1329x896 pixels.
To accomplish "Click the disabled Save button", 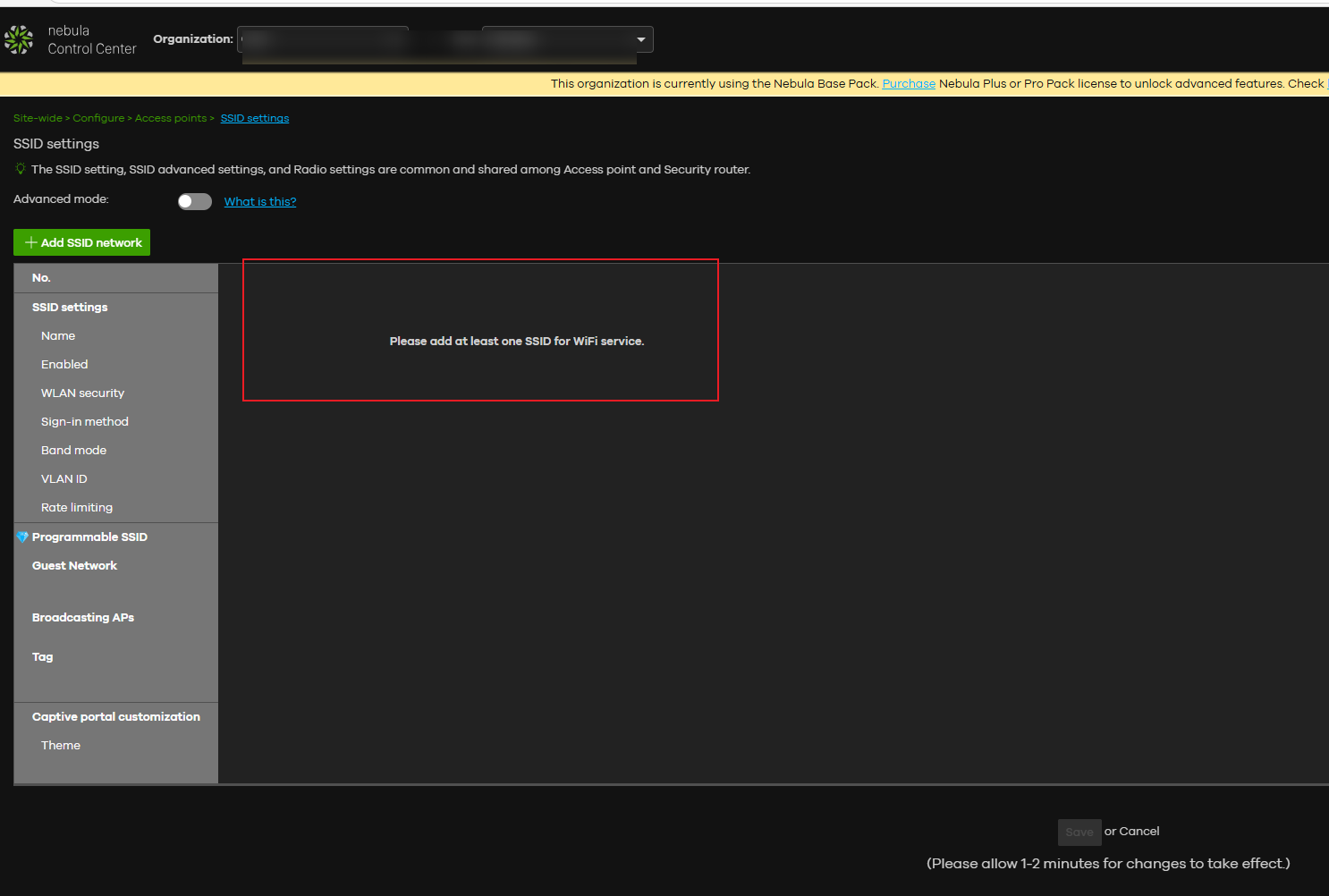I will click(x=1079, y=832).
